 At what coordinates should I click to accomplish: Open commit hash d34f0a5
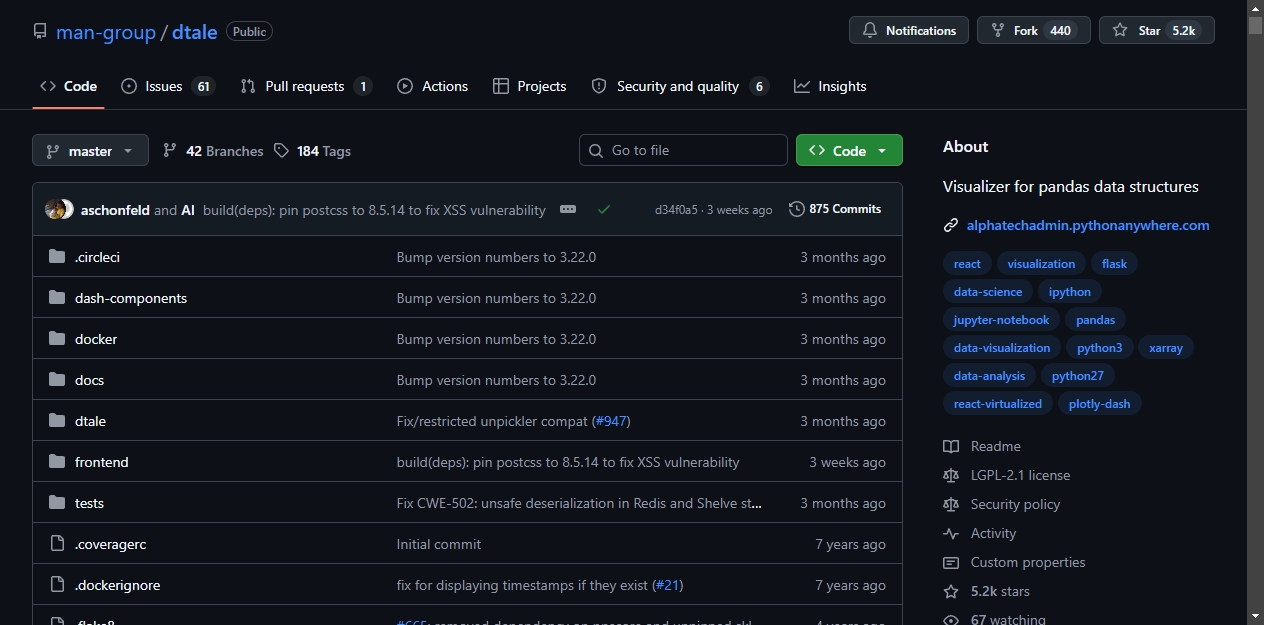tap(676, 210)
